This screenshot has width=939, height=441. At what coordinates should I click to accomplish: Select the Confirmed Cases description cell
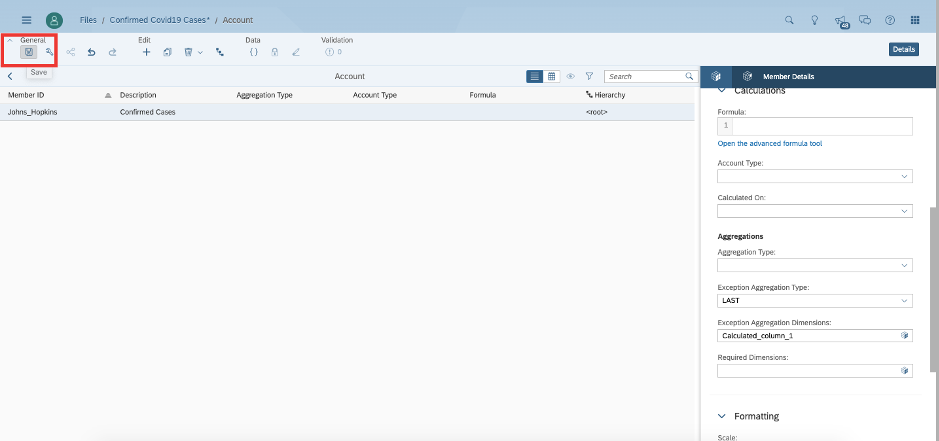pos(147,112)
